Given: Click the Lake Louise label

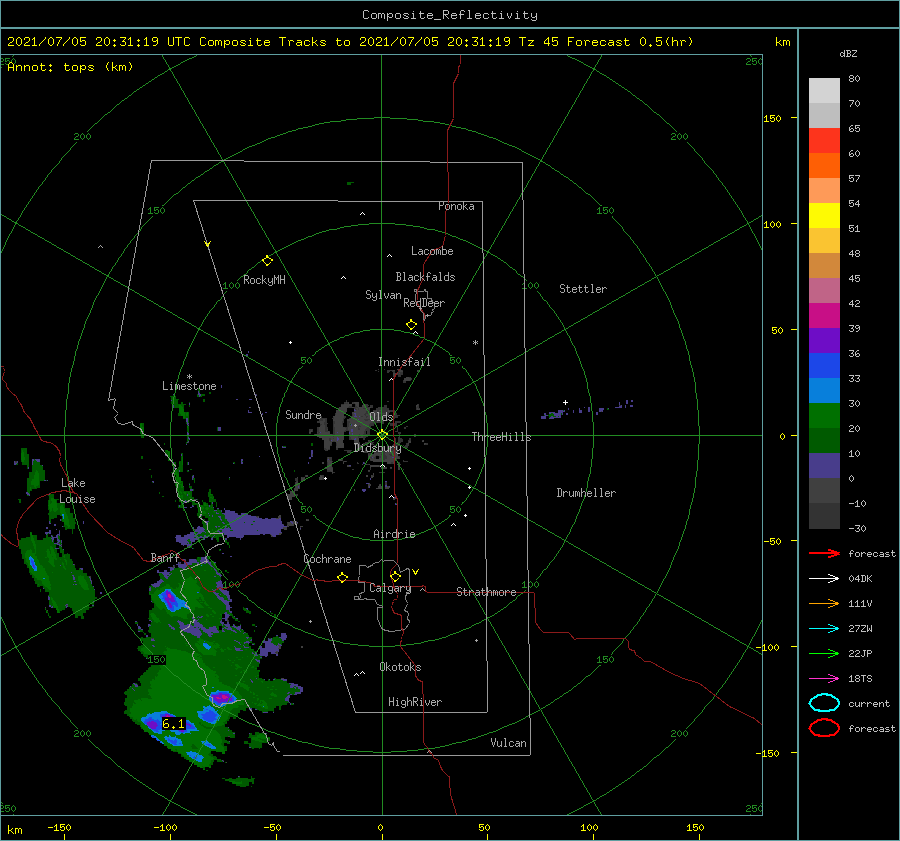Looking at the screenshot, I should tap(77, 491).
